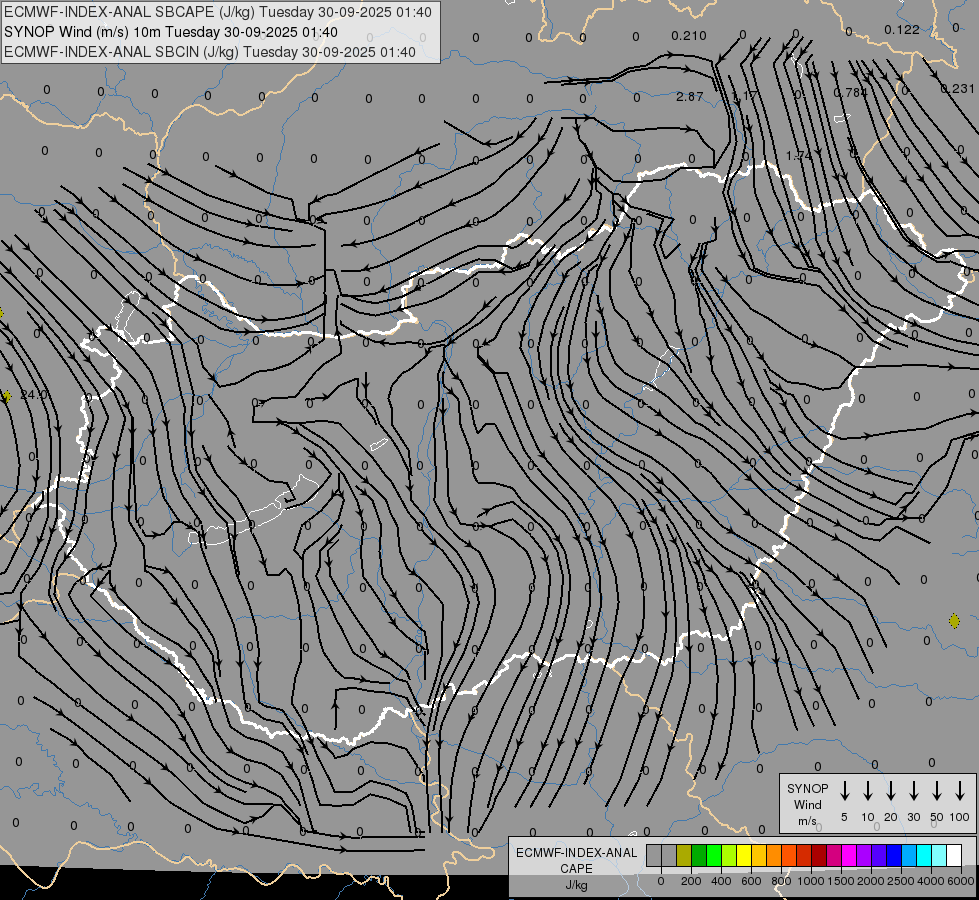Click the J/kg unit label in legend

click(x=576, y=885)
